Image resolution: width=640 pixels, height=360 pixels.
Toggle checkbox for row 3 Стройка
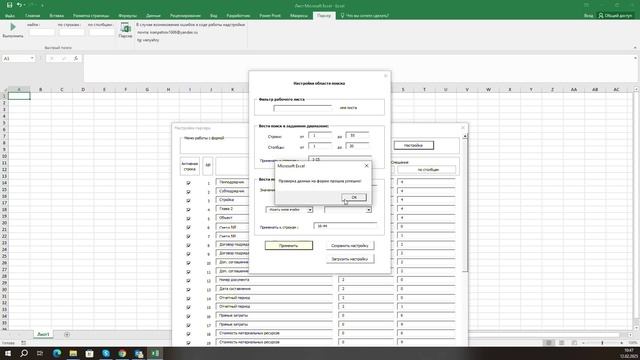[x=189, y=200]
